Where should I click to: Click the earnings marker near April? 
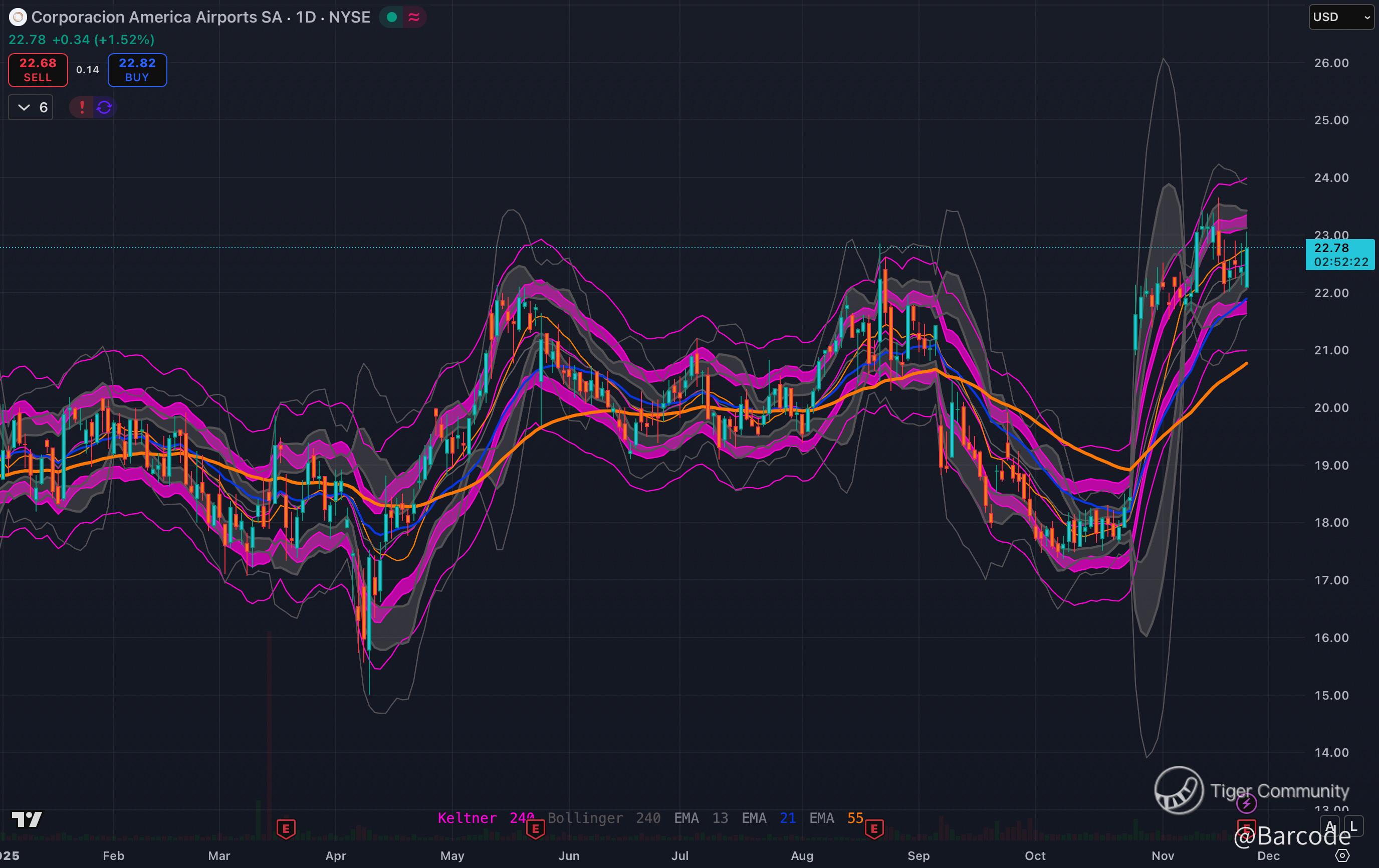(x=286, y=828)
